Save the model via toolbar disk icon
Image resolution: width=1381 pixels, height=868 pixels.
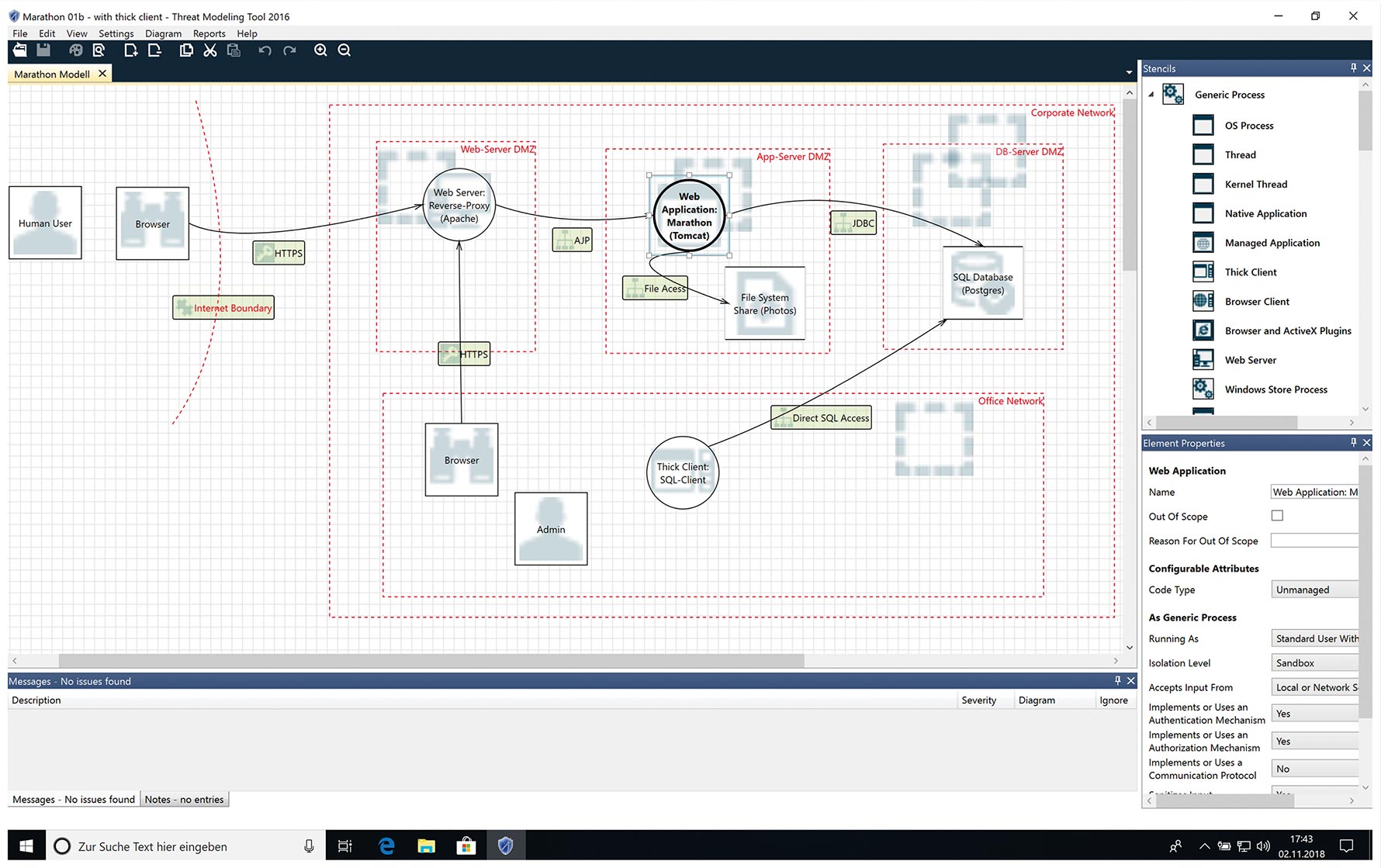point(43,50)
